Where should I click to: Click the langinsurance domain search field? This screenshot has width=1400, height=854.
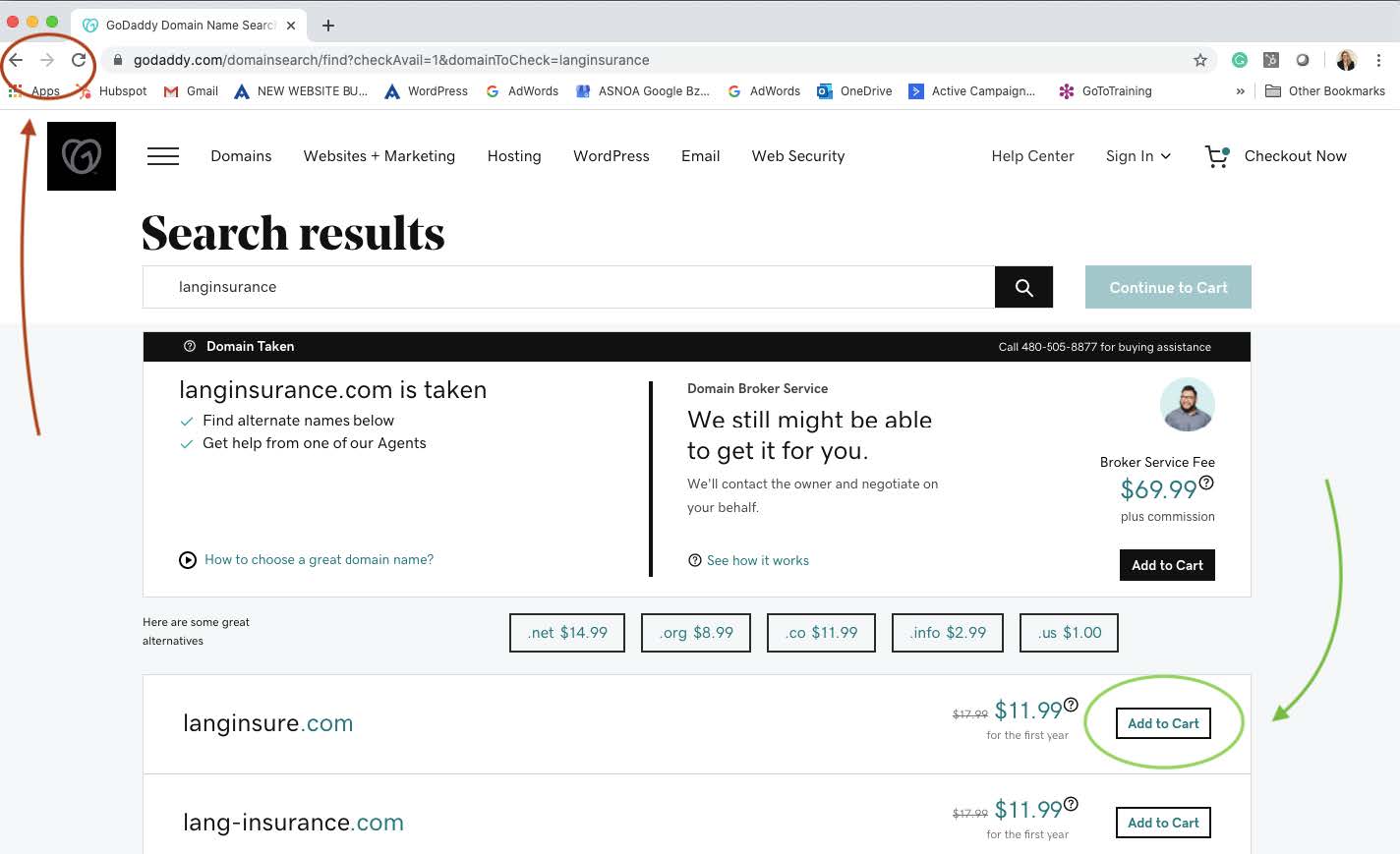[x=568, y=287]
